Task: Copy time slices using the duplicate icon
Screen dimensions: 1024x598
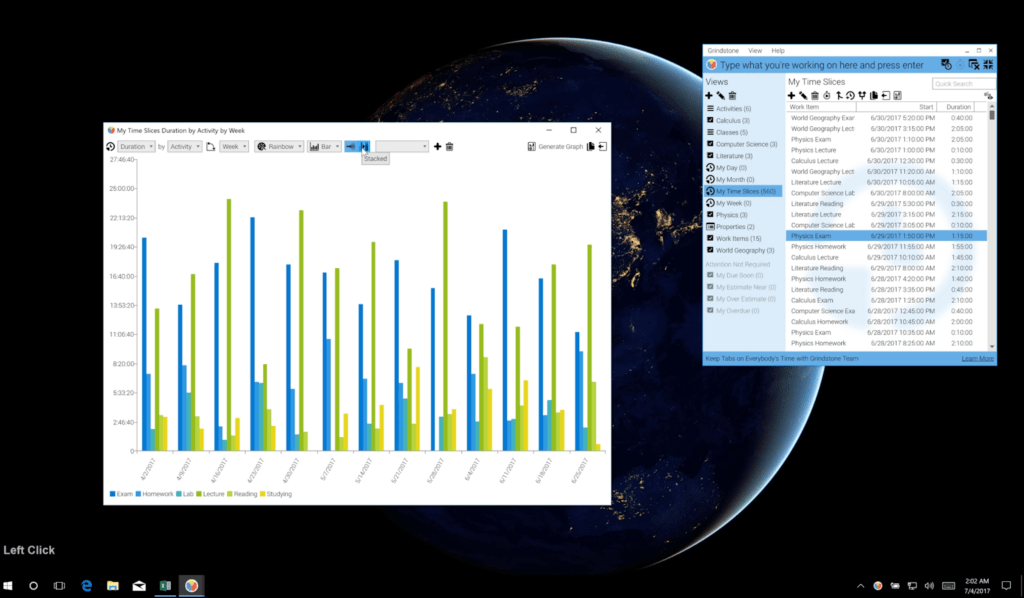Action: coord(873,95)
